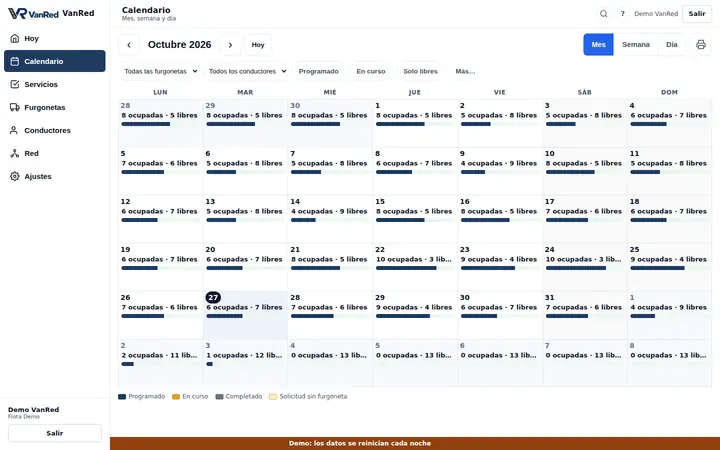
Task: Select the highlighted day 27 cell
Action: (245, 315)
